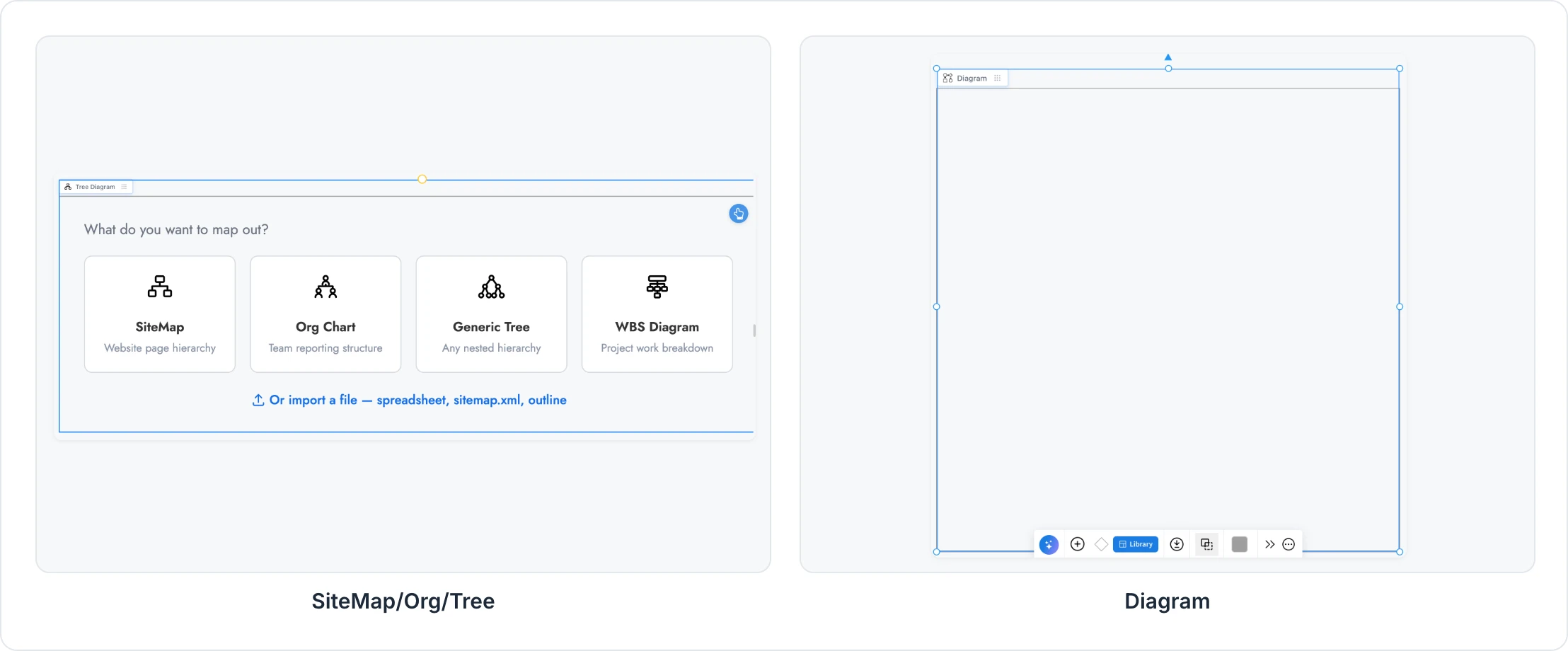Click the bottom-left handle of Diagram frame
Viewport: 1568px width, 651px height.
[x=937, y=552]
